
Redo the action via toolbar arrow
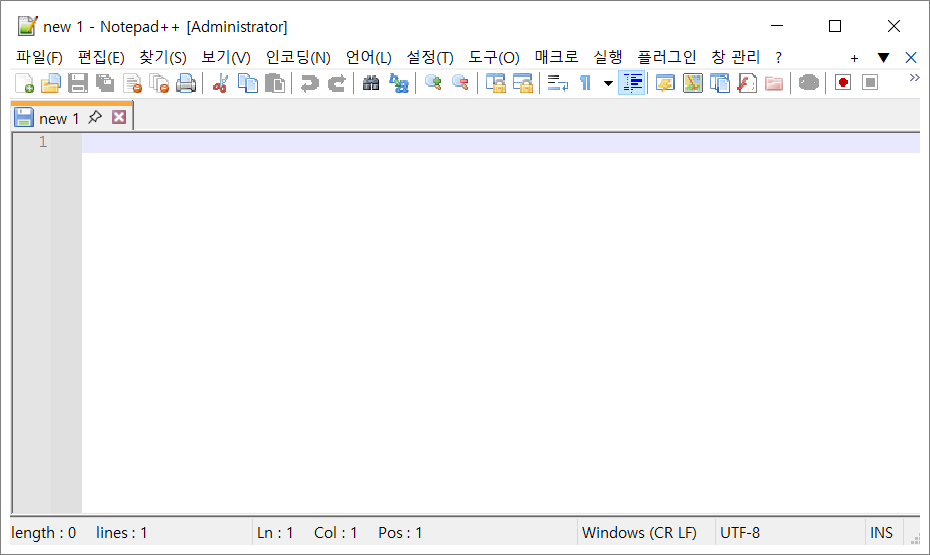tap(336, 83)
